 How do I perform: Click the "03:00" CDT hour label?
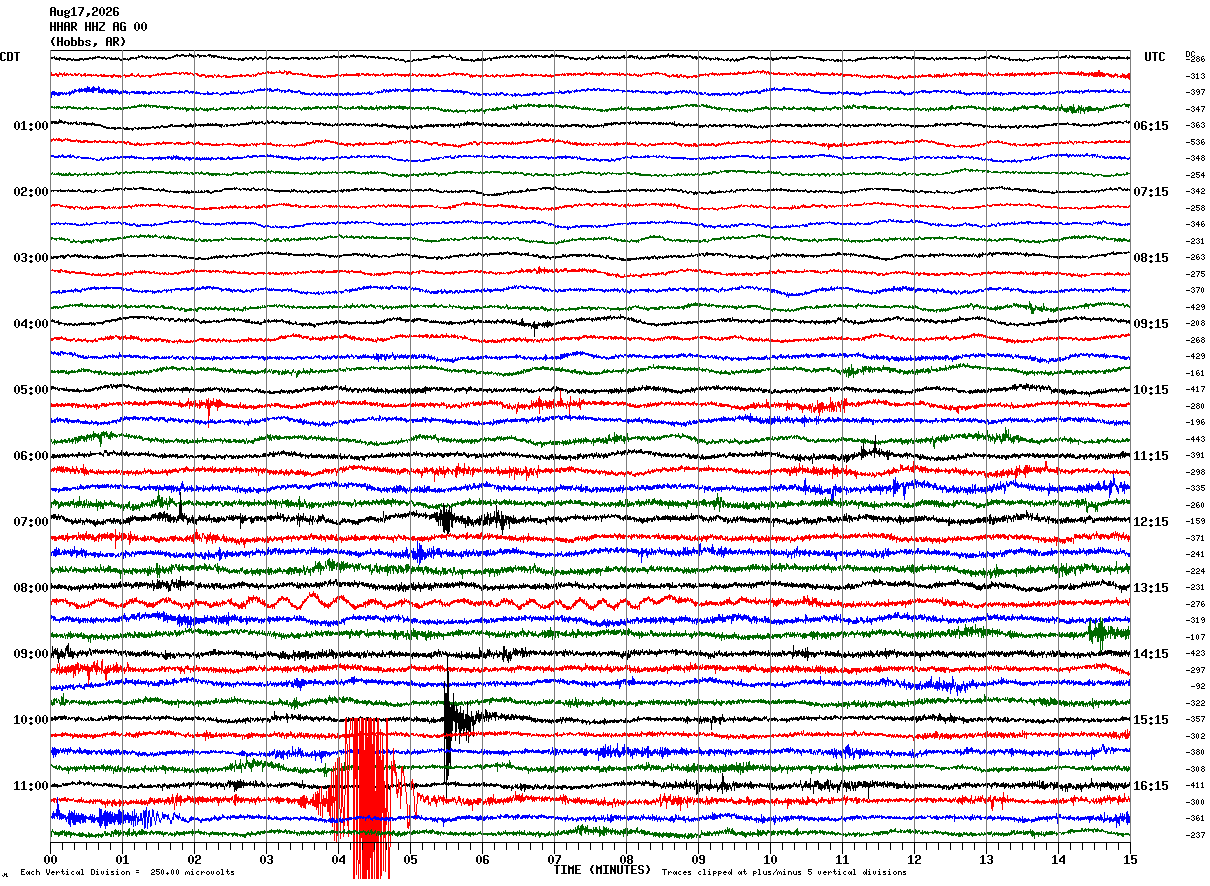(31, 258)
